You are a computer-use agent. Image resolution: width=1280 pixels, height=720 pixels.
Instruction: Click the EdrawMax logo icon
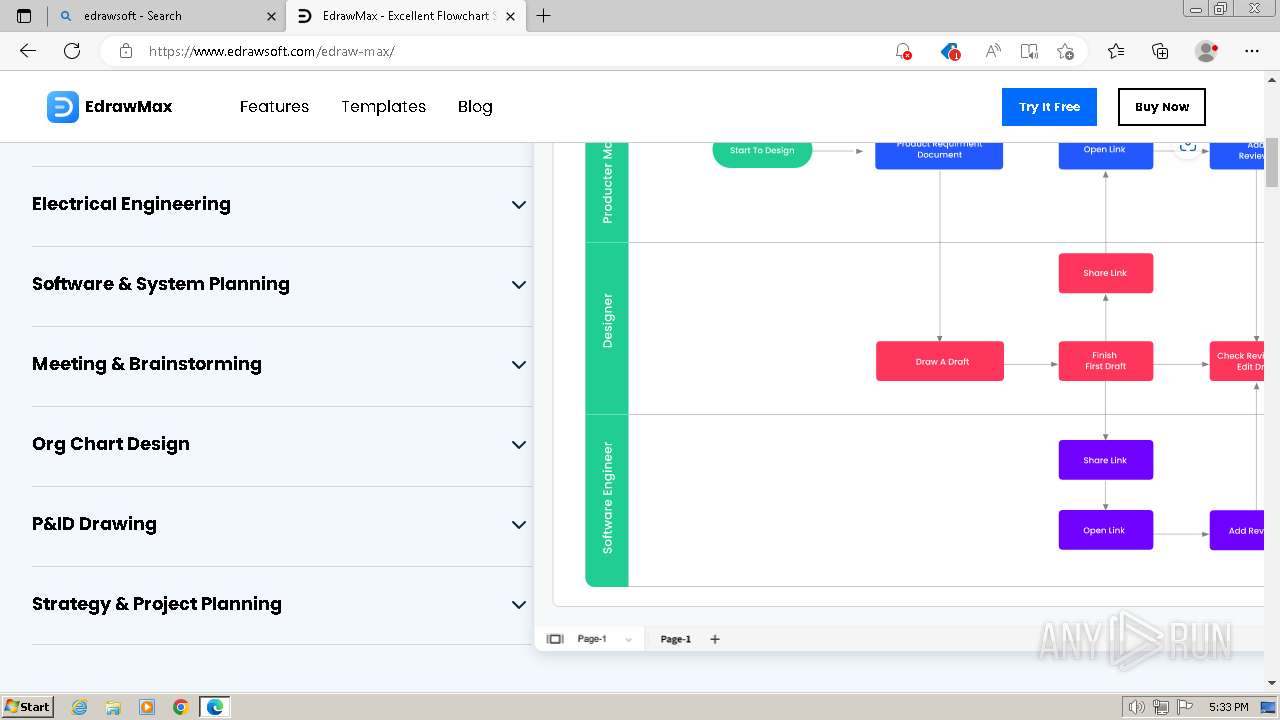click(62, 107)
